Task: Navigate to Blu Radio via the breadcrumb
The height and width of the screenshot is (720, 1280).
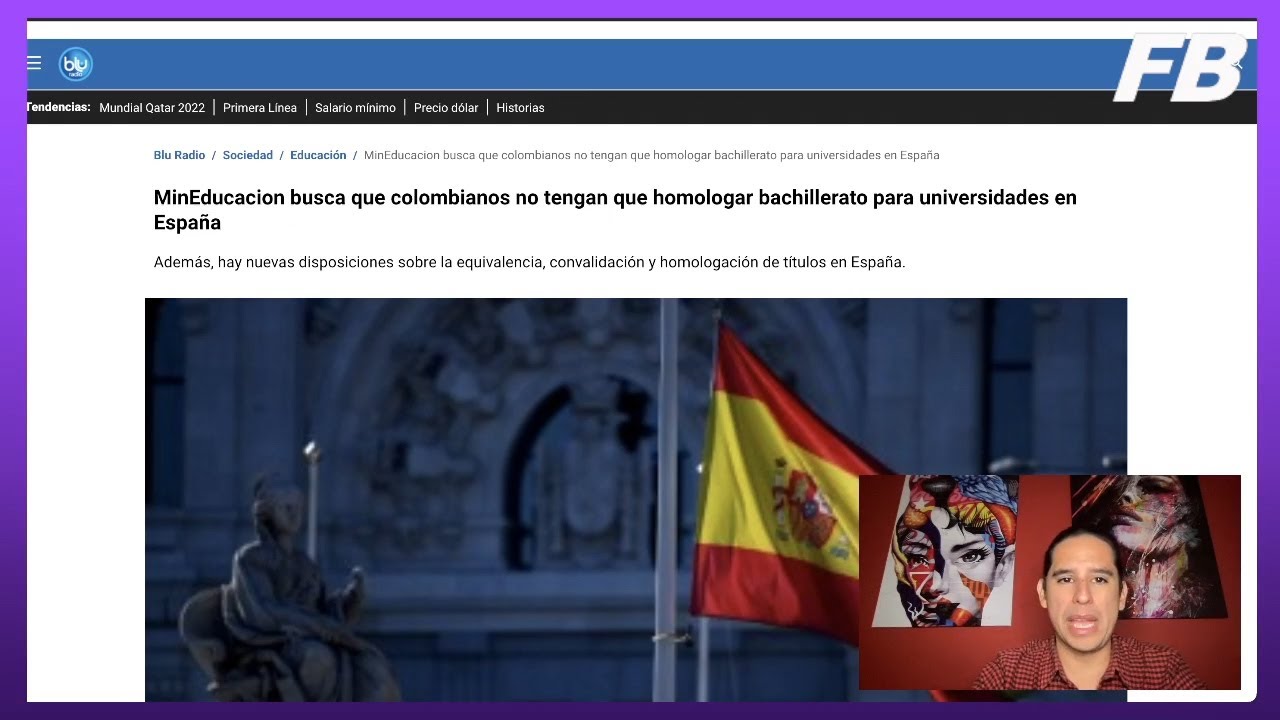Action: [179, 155]
